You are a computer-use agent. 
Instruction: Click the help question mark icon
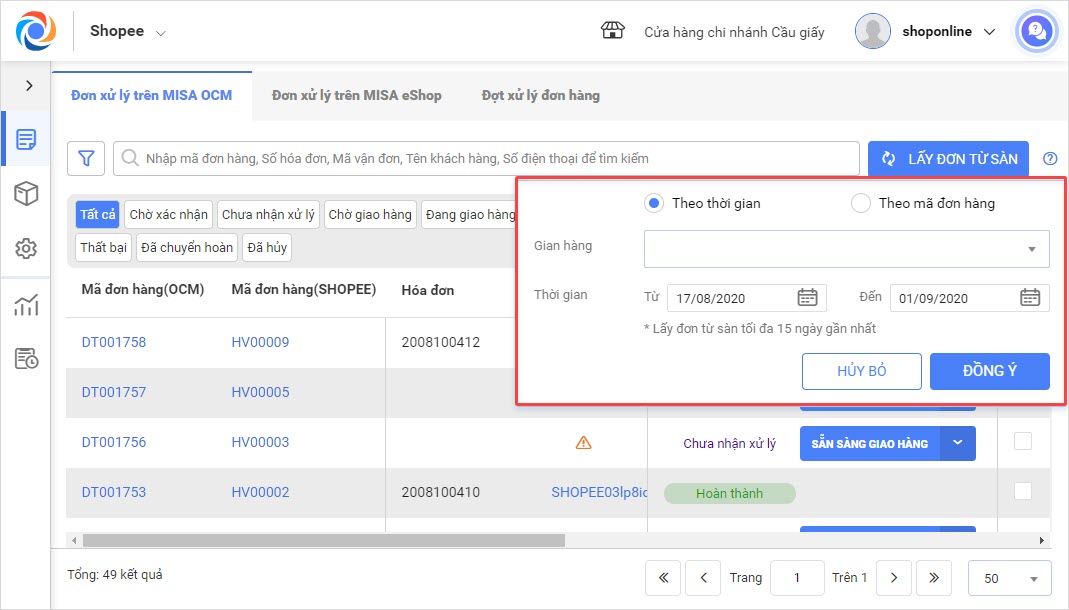click(1049, 158)
